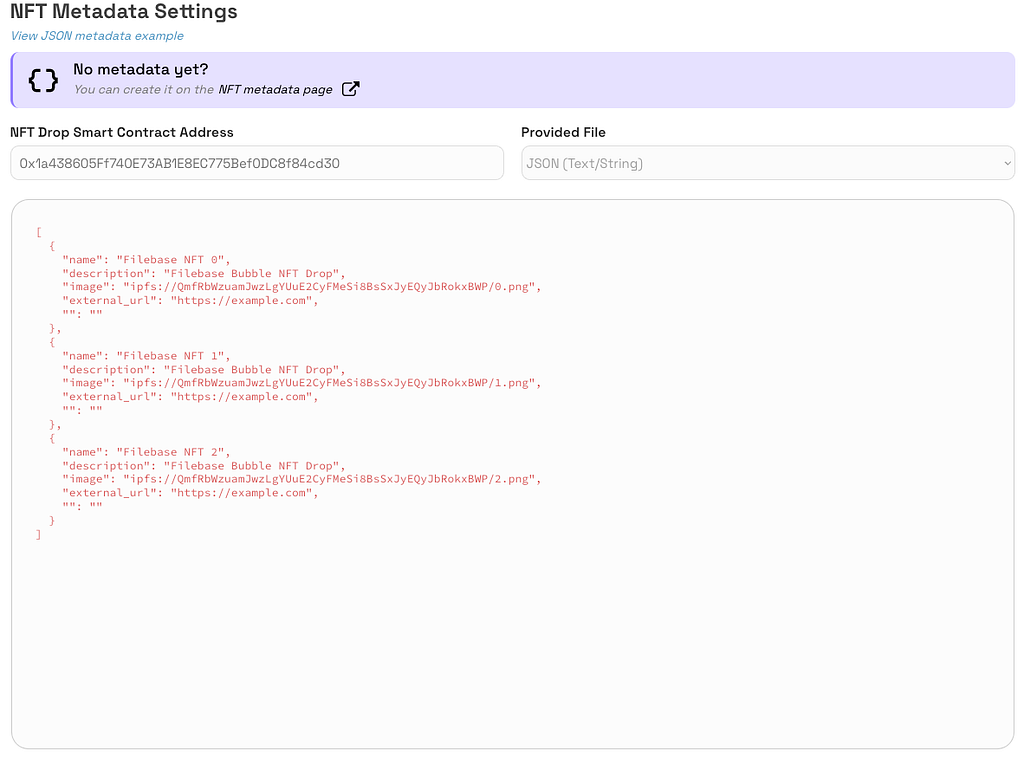Click the opening square bracket in JSON
The image size is (1024, 757).
[39, 233]
